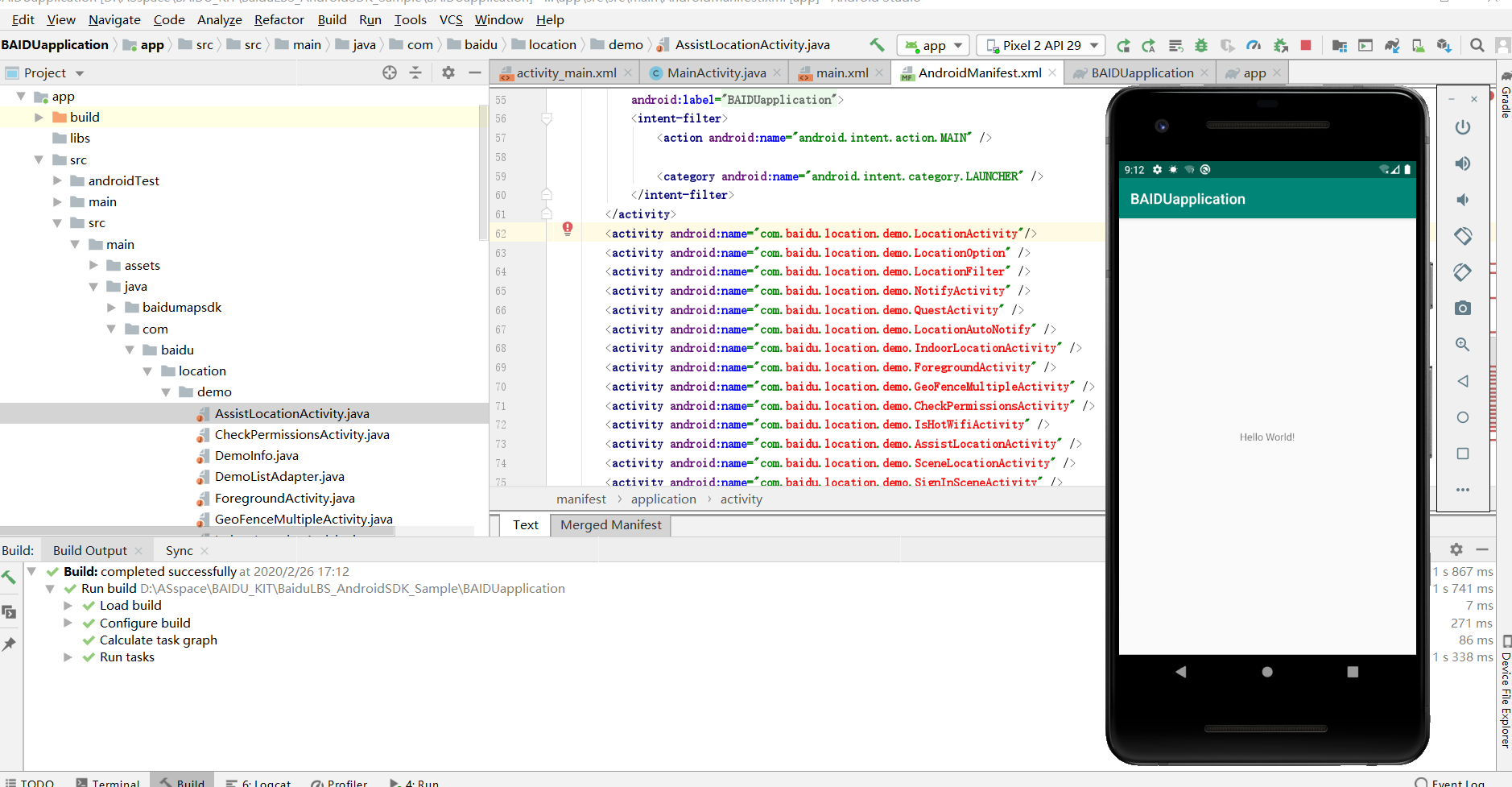Open Project panel settings gear
Viewport: 1512px width, 787px height.
click(x=448, y=72)
